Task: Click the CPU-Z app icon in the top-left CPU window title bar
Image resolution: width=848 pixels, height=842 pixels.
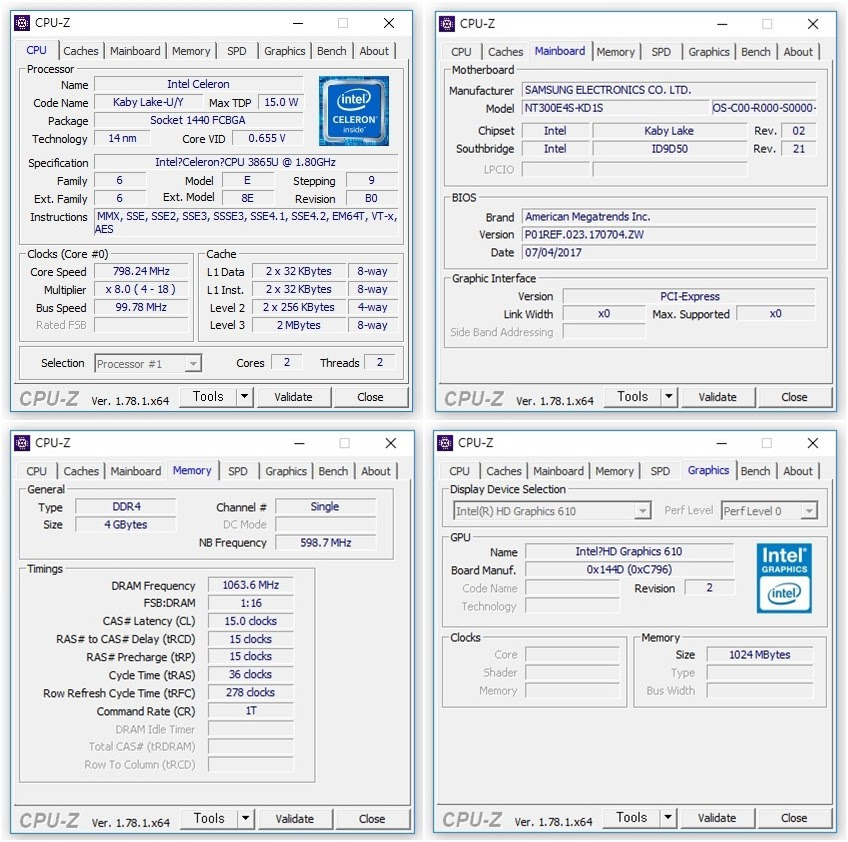Action: pyautogui.click(x=22, y=23)
